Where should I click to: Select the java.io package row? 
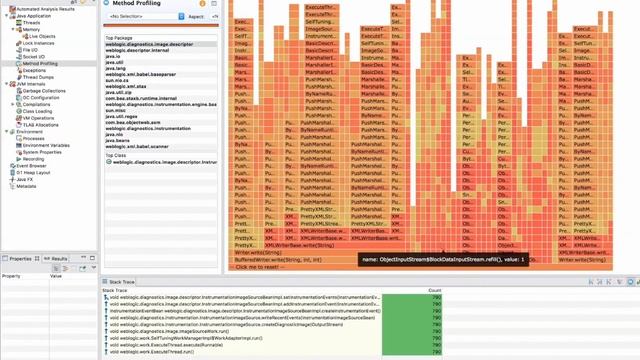tap(161, 56)
